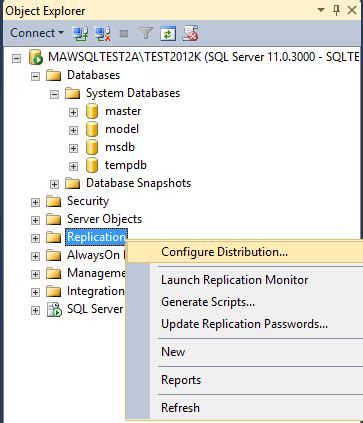Click the tempdb database cylinder icon
Viewport: 363px width, 423px height.
pyautogui.click(x=92, y=165)
